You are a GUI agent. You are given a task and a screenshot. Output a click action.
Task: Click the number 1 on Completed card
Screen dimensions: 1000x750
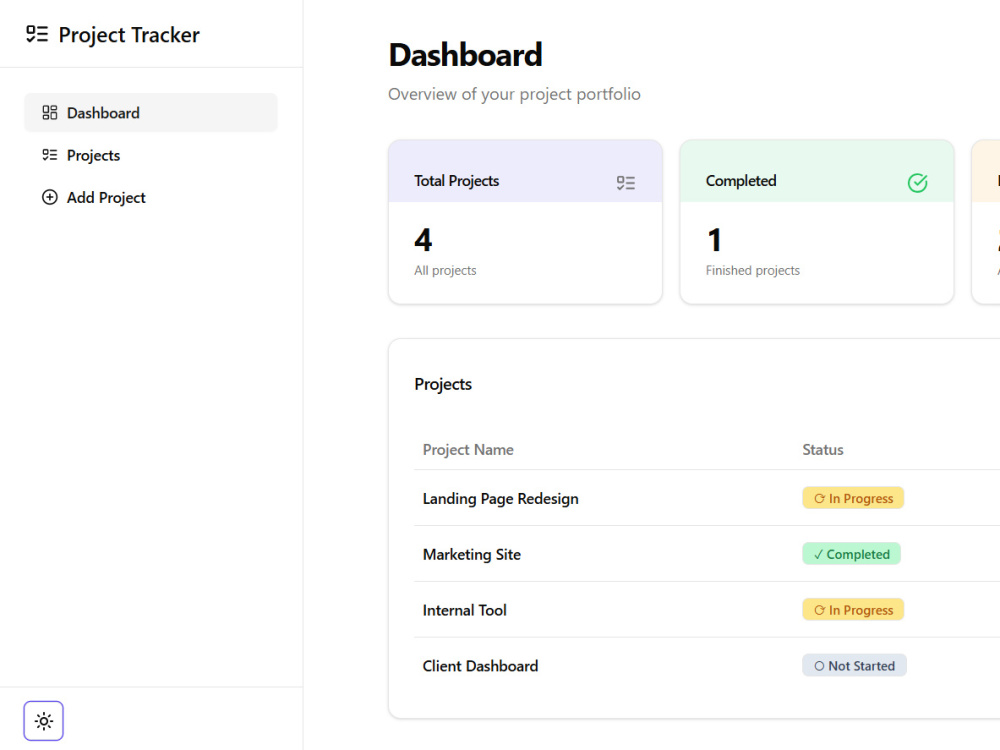coord(714,240)
